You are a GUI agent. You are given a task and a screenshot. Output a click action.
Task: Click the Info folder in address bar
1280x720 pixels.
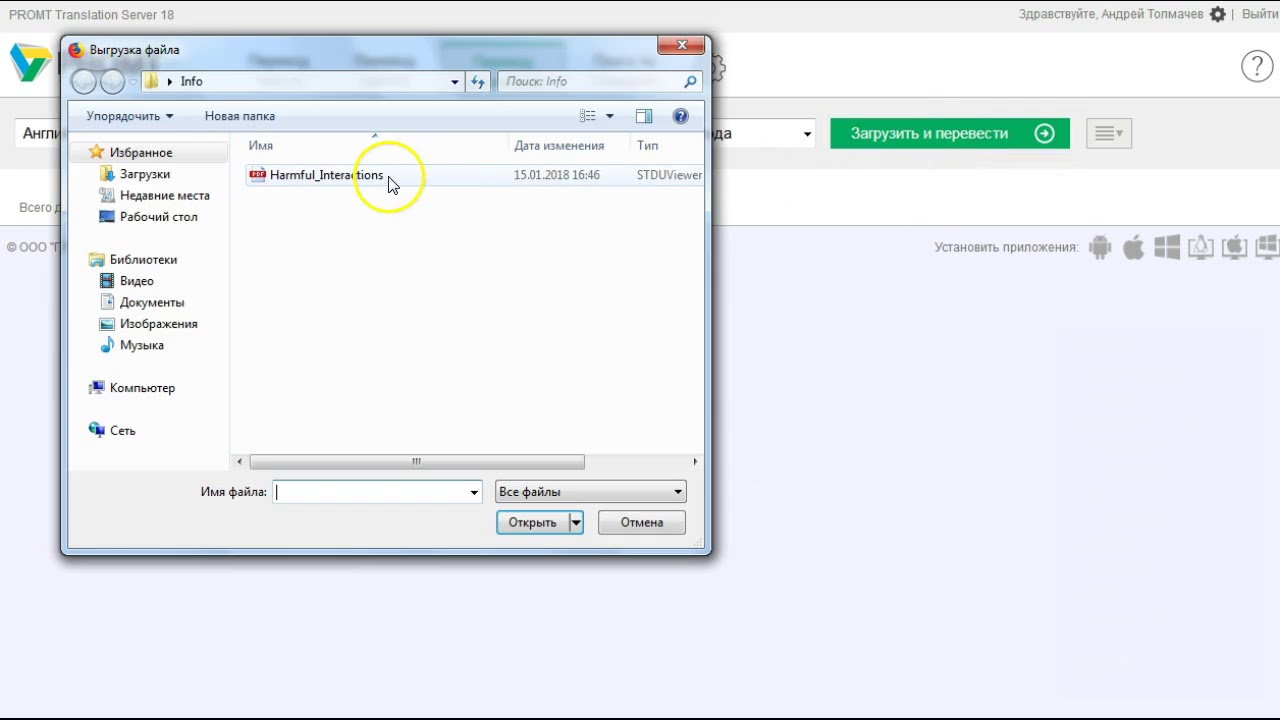(x=191, y=82)
